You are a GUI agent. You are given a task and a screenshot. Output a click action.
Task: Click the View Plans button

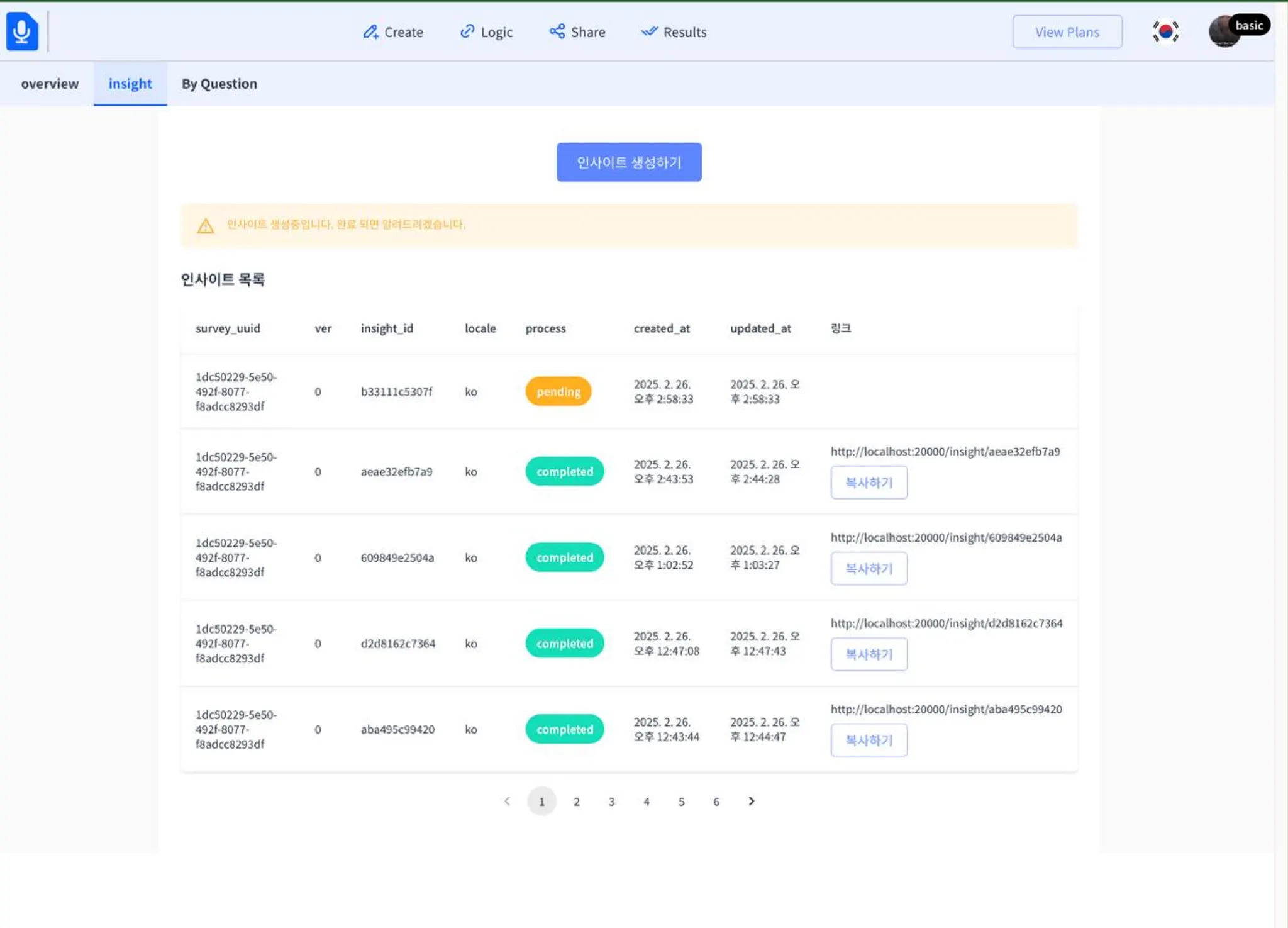pos(1067,32)
